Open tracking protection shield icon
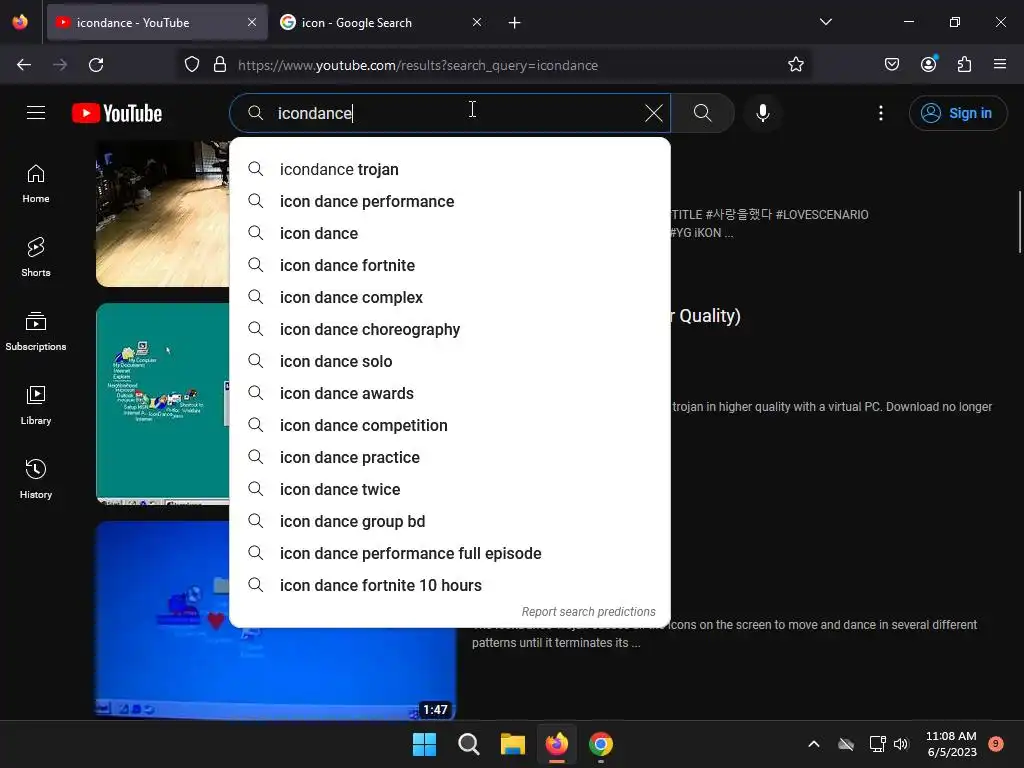The image size is (1024, 768). 191,65
